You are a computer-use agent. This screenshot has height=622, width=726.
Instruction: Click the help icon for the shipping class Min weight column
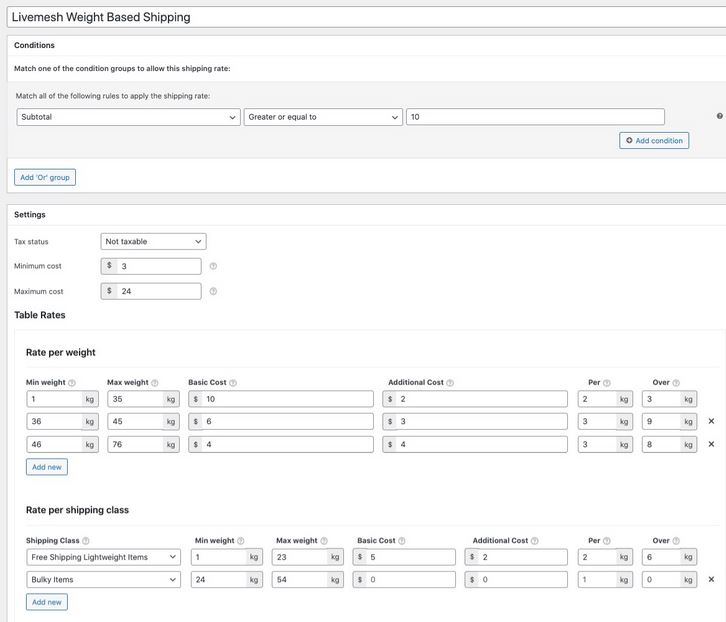[x=241, y=540]
